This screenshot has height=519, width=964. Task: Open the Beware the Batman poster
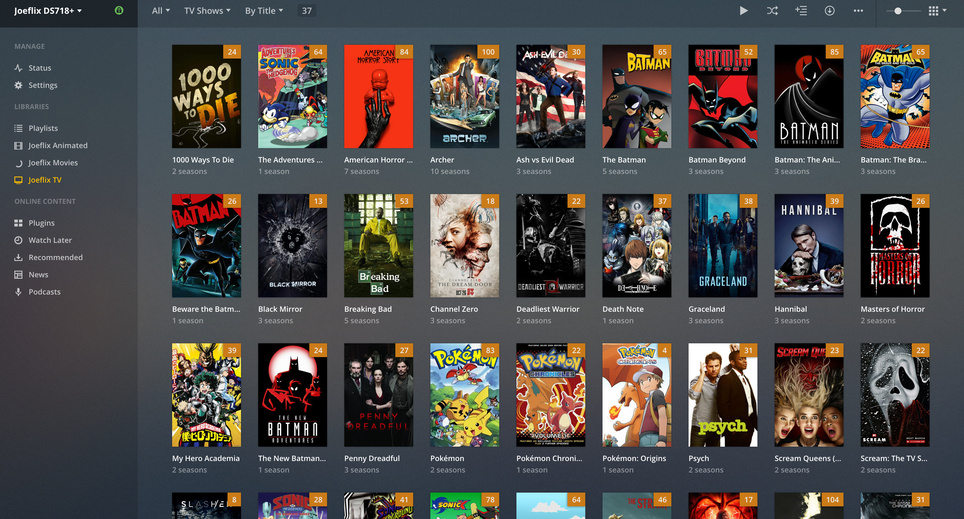(207, 246)
